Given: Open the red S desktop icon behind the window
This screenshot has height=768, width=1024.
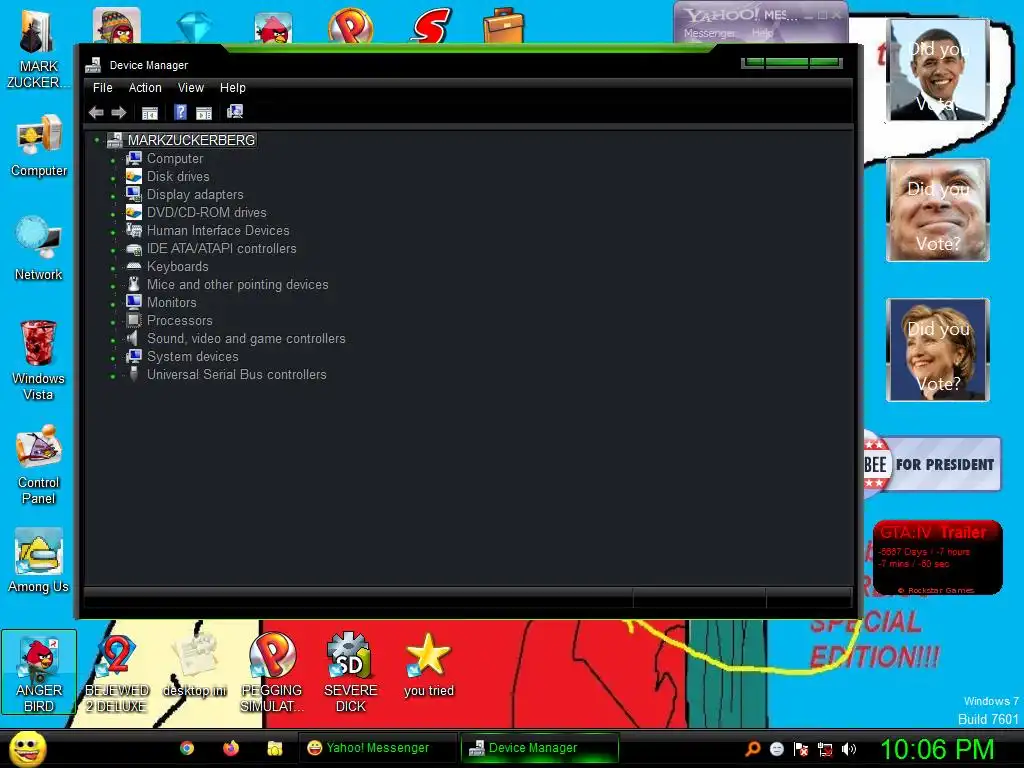Looking at the screenshot, I should tap(430, 25).
